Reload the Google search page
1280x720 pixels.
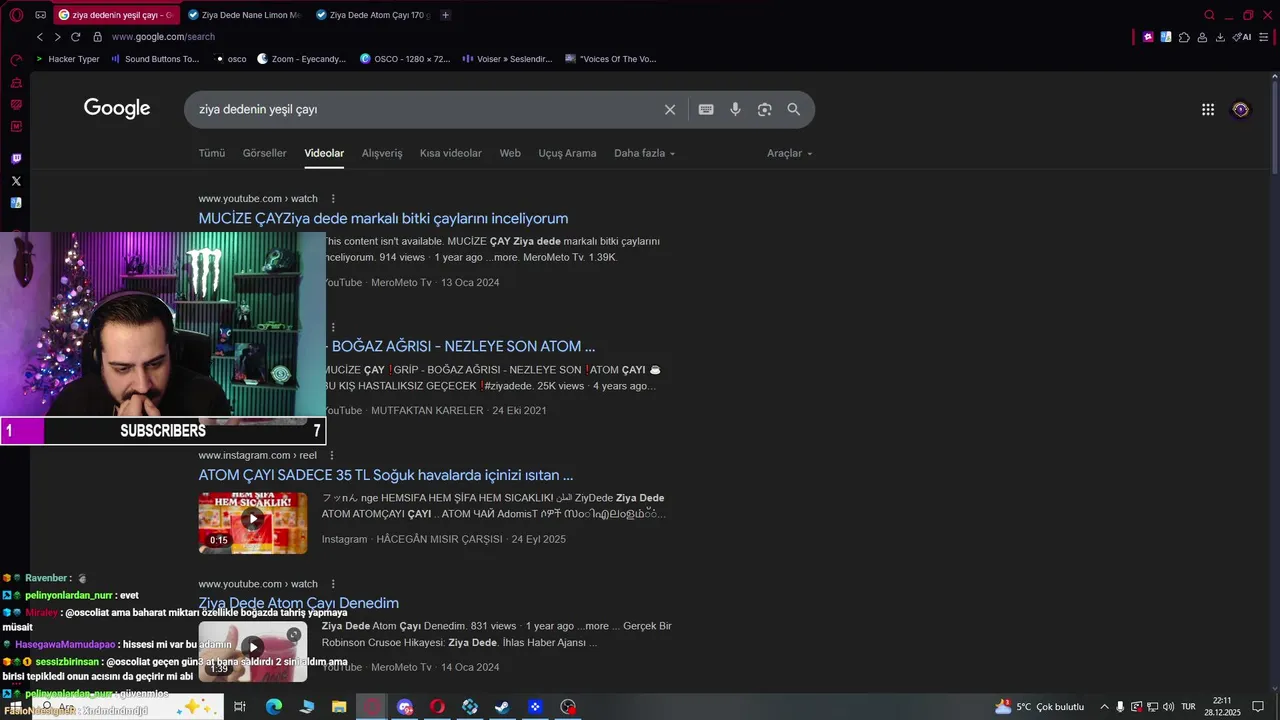coord(75,37)
